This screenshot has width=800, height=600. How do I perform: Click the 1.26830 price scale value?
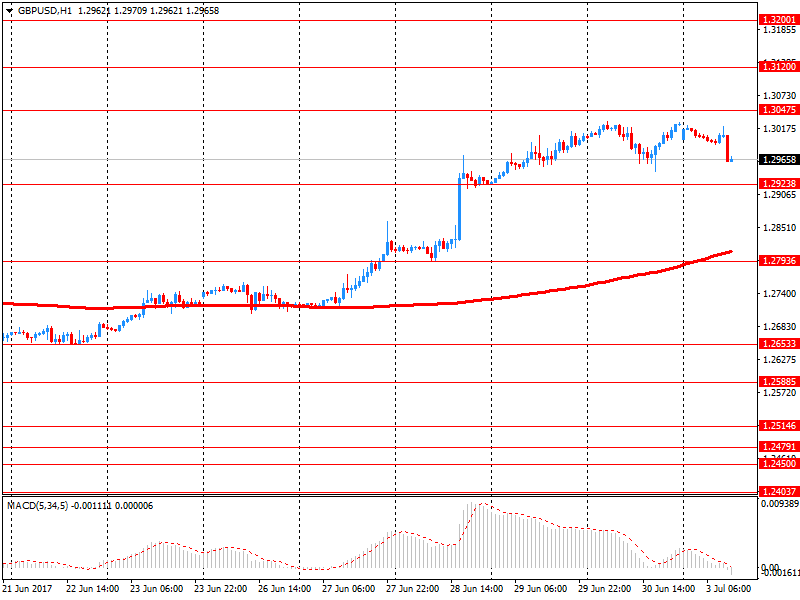click(779, 327)
